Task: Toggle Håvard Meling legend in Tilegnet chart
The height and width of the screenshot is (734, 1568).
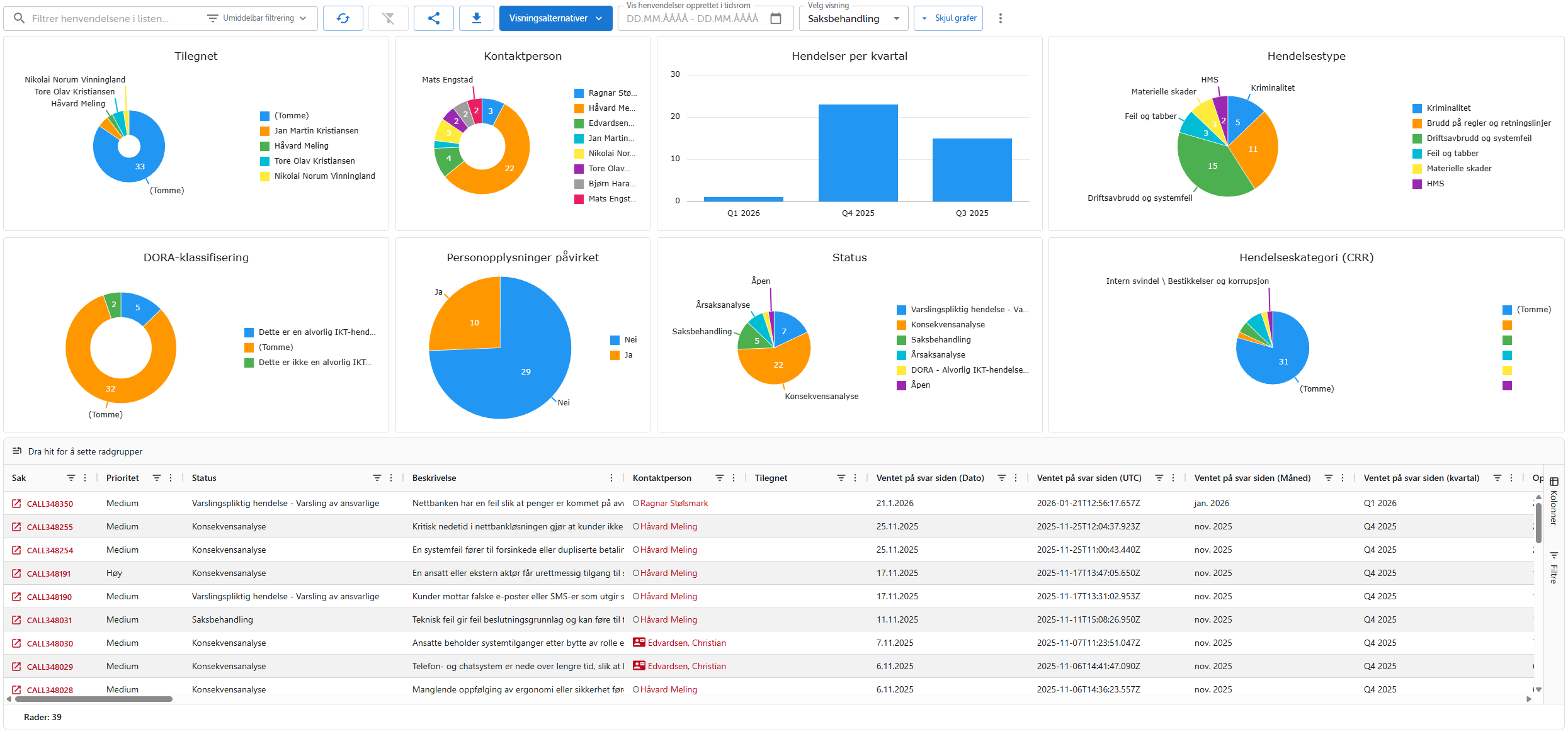Action: coord(301,146)
